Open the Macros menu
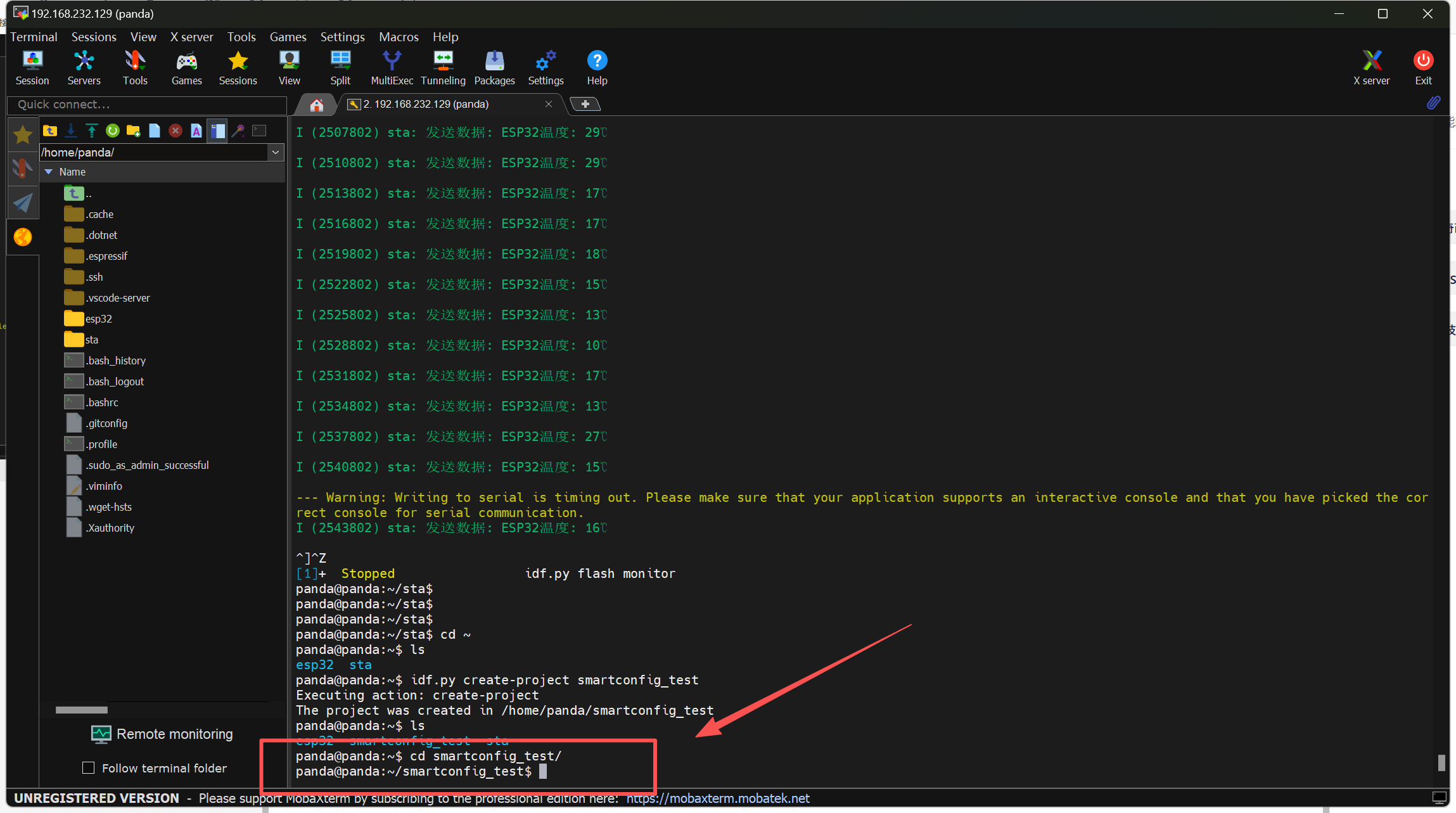Image resolution: width=1456 pixels, height=813 pixels. click(x=399, y=37)
